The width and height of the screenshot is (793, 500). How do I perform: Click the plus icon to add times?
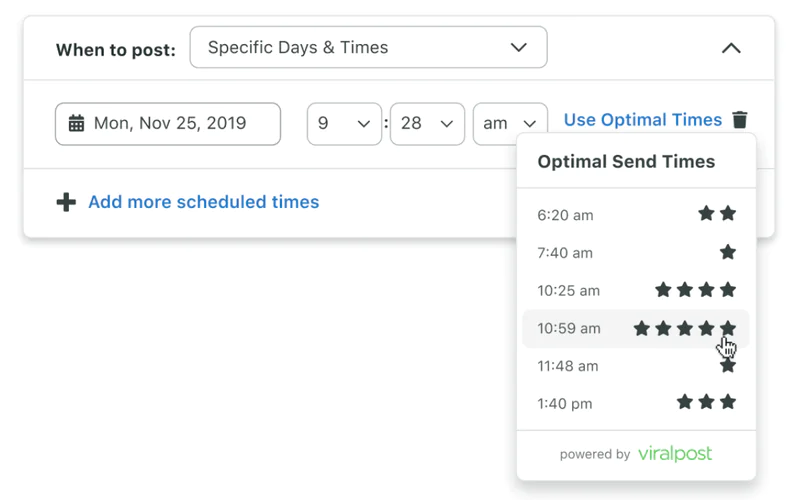click(x=66, y=202)
